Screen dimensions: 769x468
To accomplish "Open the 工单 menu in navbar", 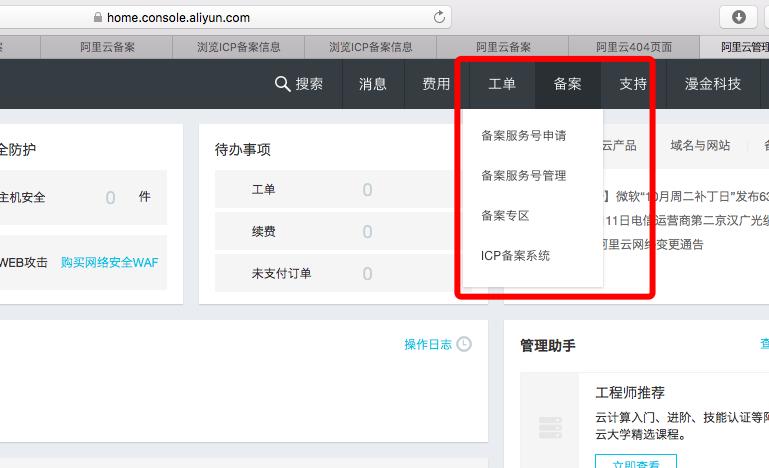I will point(502,84).
